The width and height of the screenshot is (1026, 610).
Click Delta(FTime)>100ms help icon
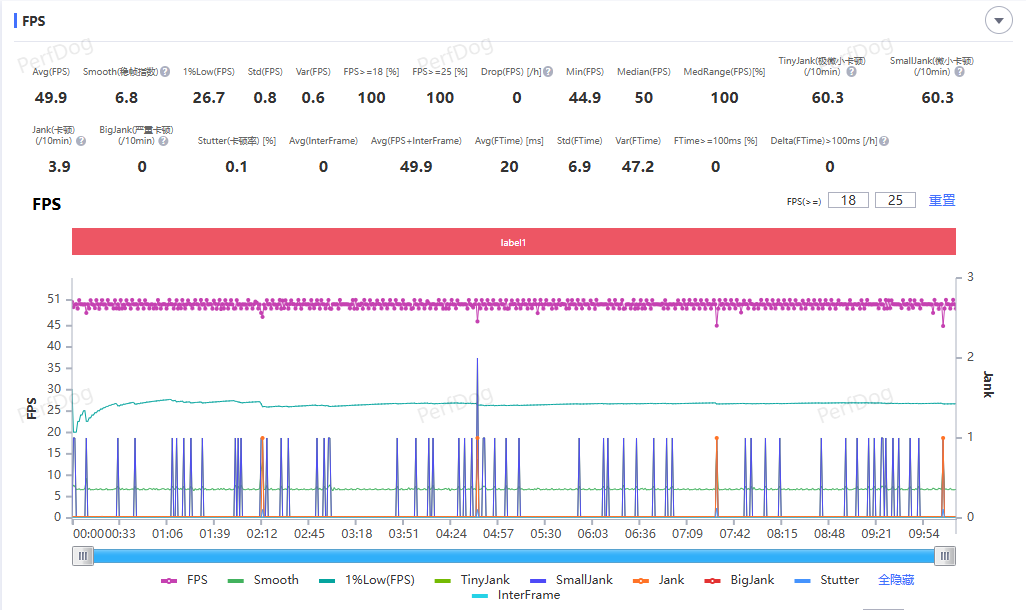click(x=884, y=141)
